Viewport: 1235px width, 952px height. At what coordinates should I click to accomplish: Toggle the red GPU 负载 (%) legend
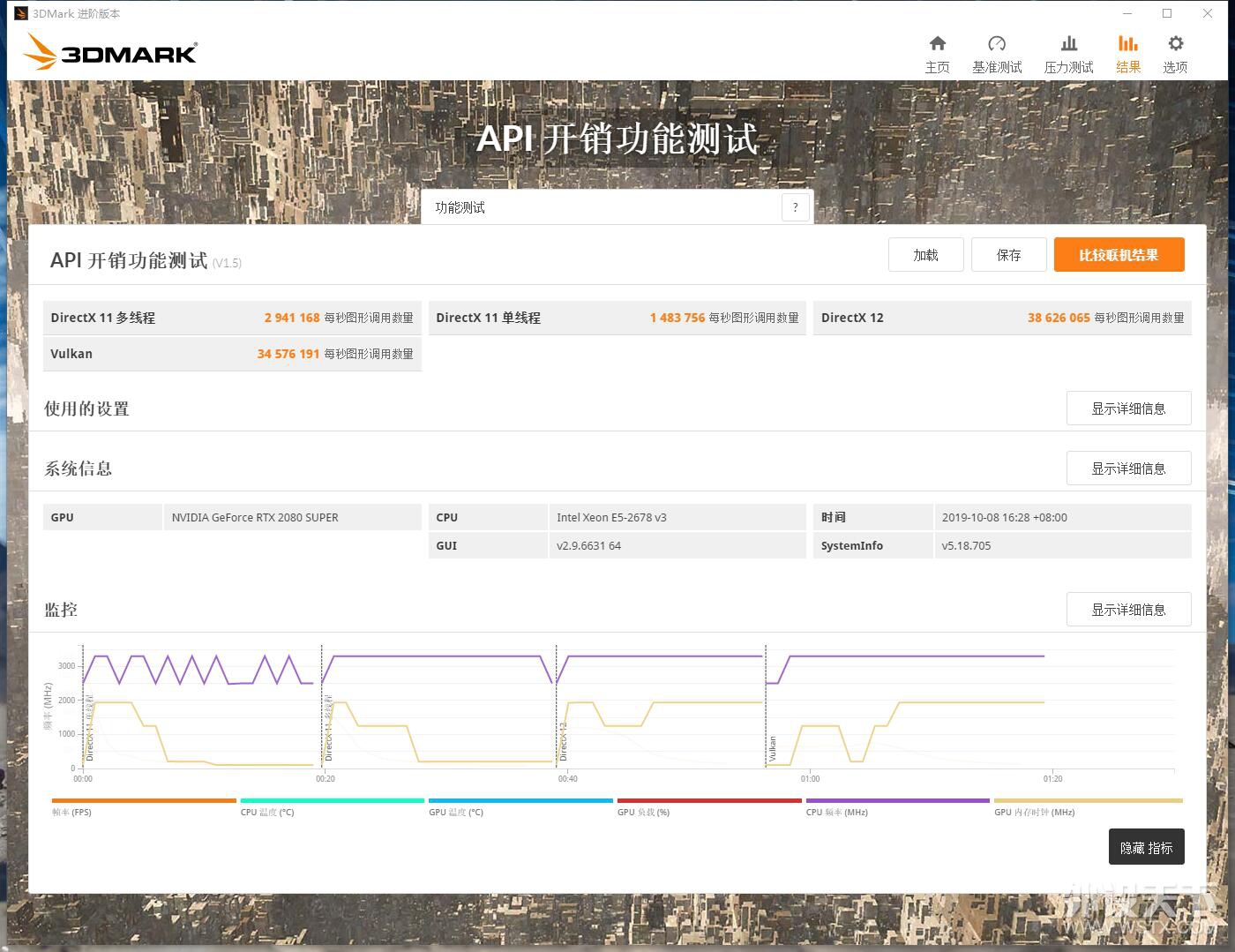(709, 806)
